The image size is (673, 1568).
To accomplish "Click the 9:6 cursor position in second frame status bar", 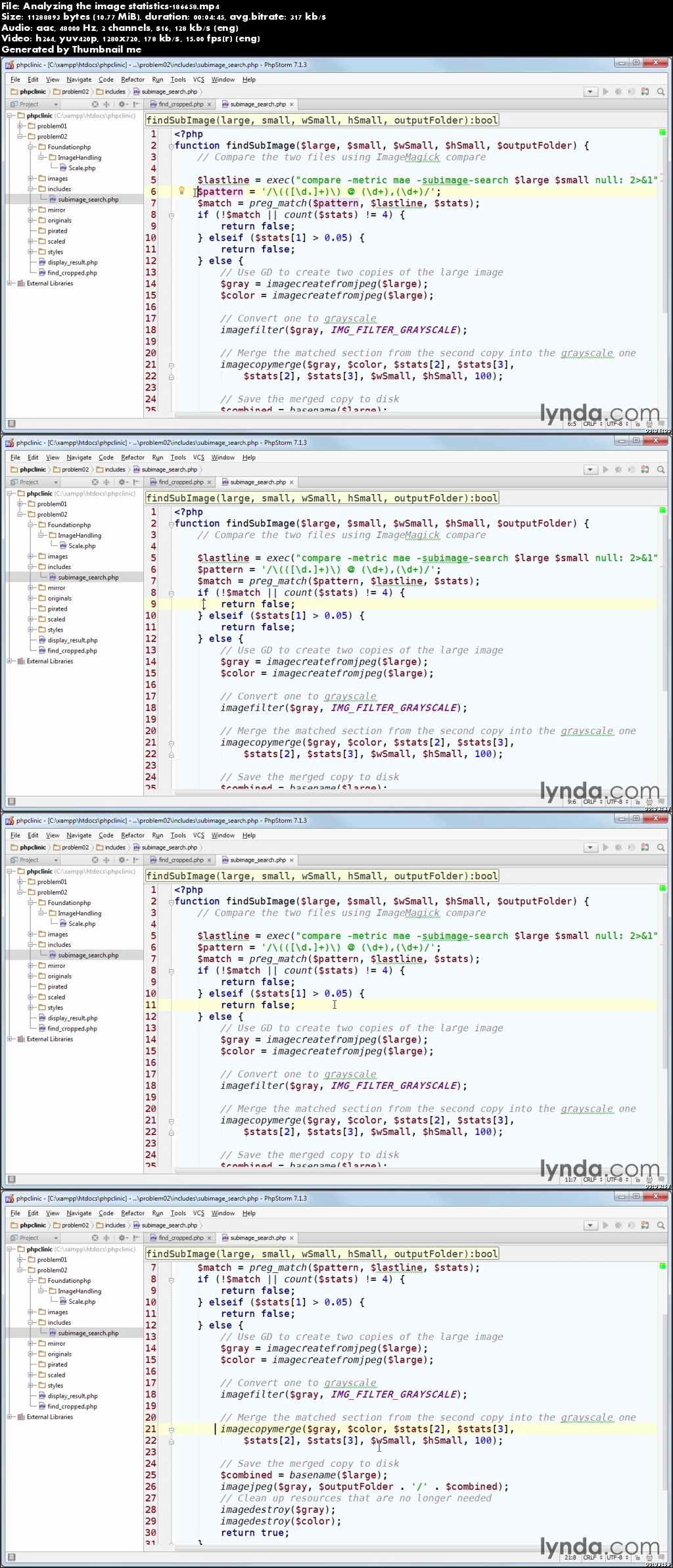I will coord(571,802).
